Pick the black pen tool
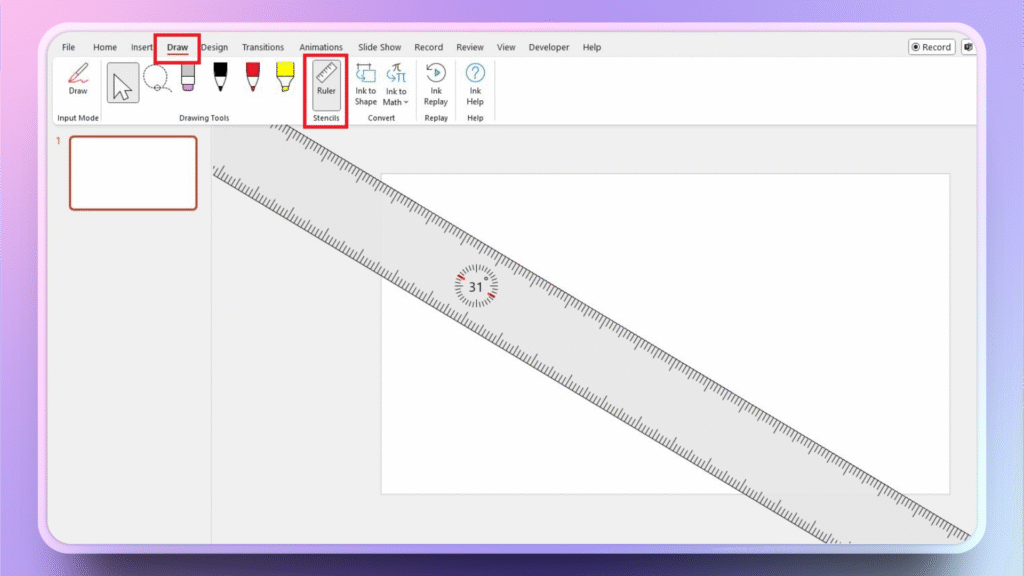This screenshot has width=1024, height=576. (219, 80)
